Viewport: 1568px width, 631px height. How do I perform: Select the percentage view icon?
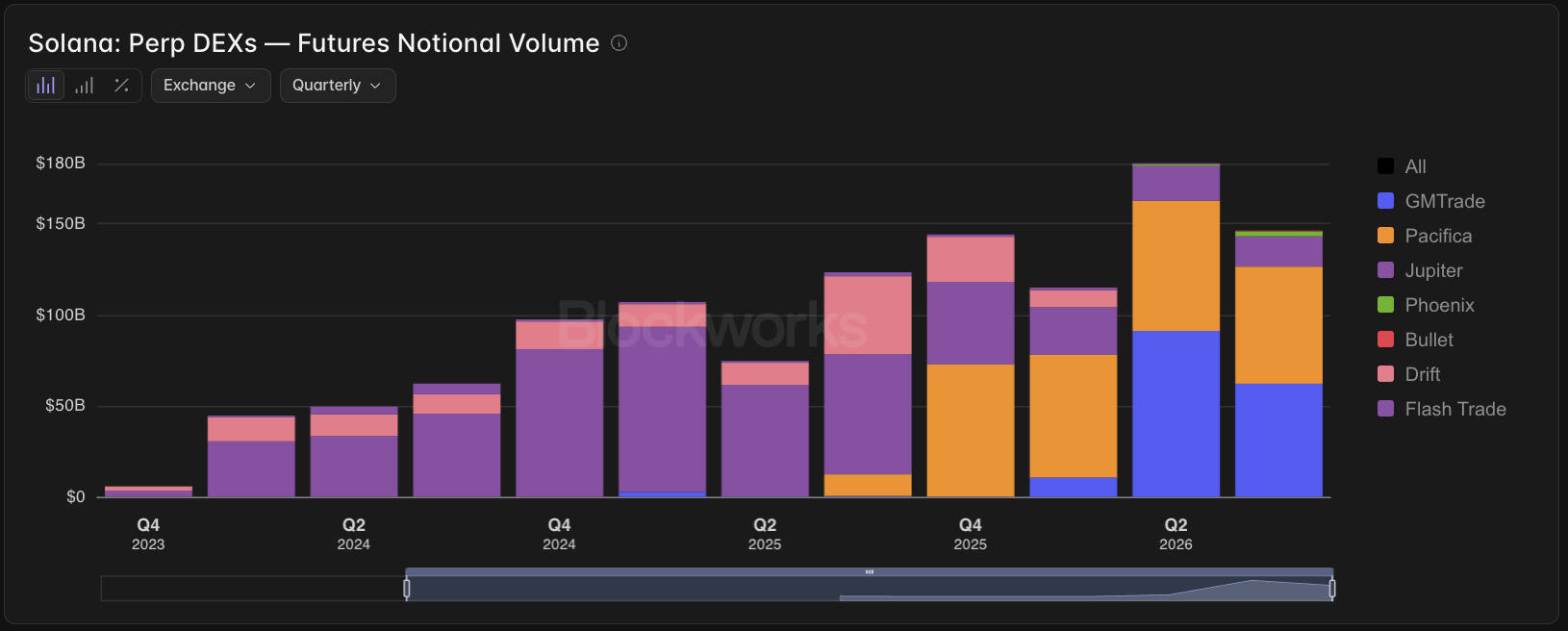pyautogui.click(x=121, y=86)
